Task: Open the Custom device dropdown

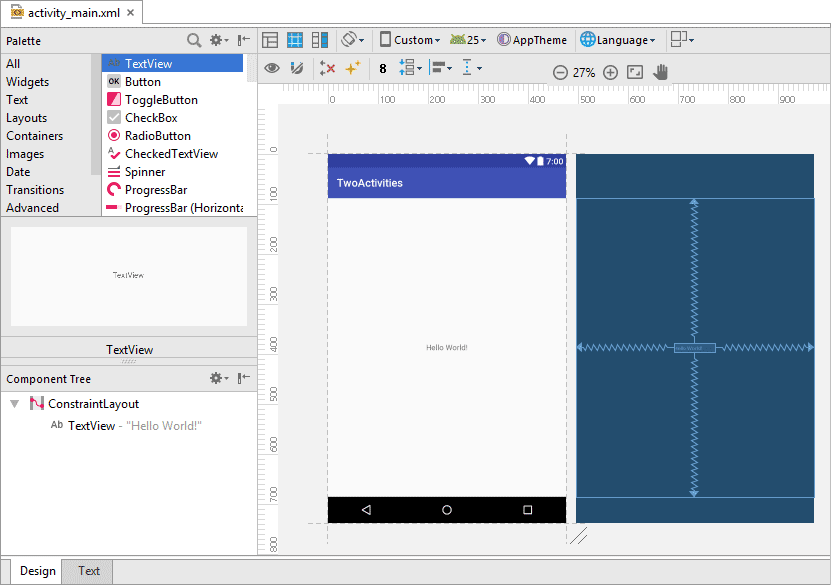Action: coord(410,40)
